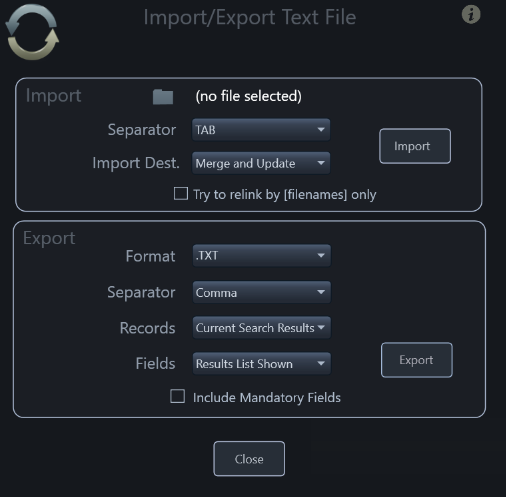Click the arrow on Merge and Update dropdown
The image size is (506, 497).
tap(321, 163)
